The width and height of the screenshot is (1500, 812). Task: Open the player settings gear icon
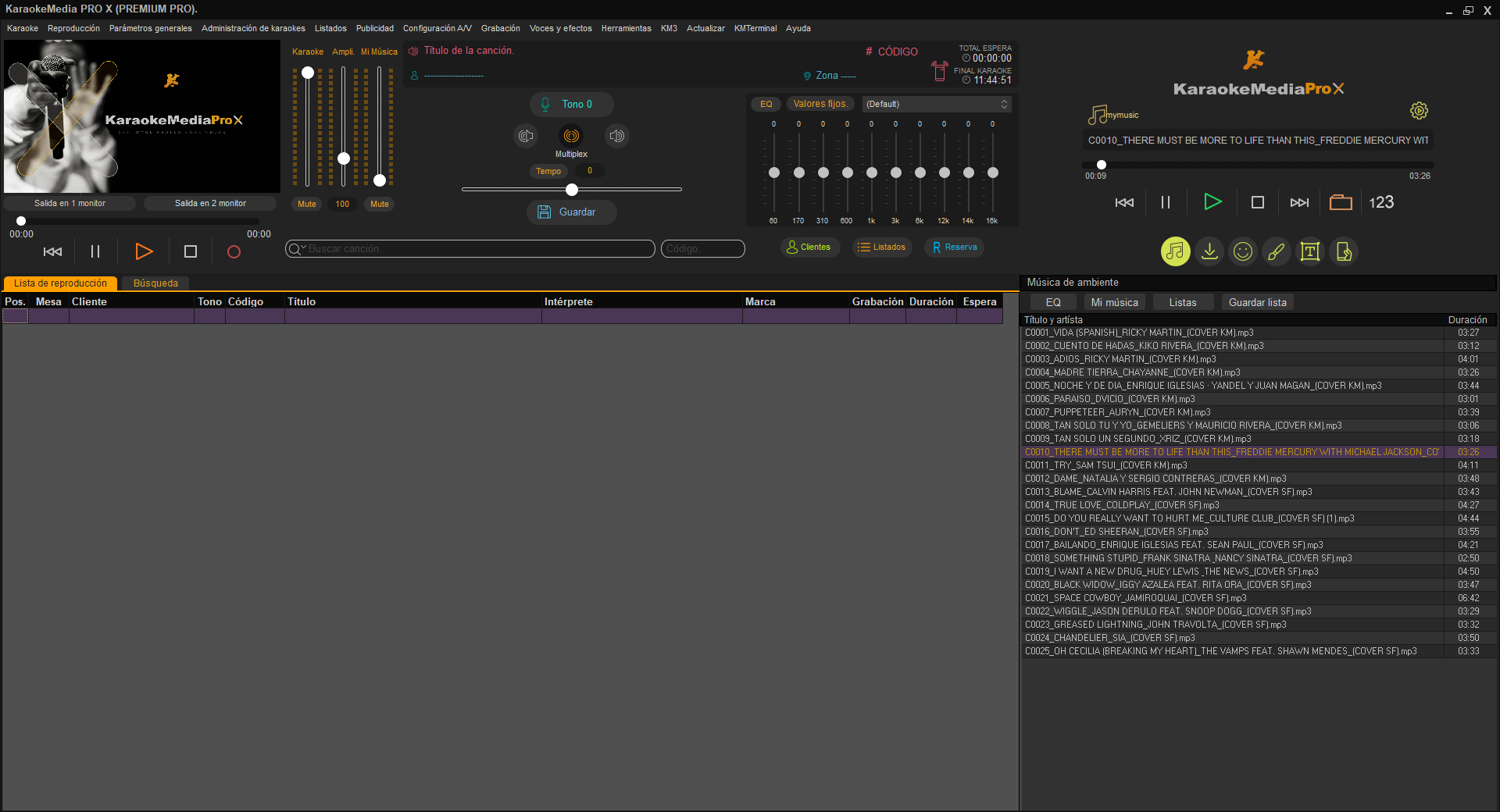(1419, 111)
